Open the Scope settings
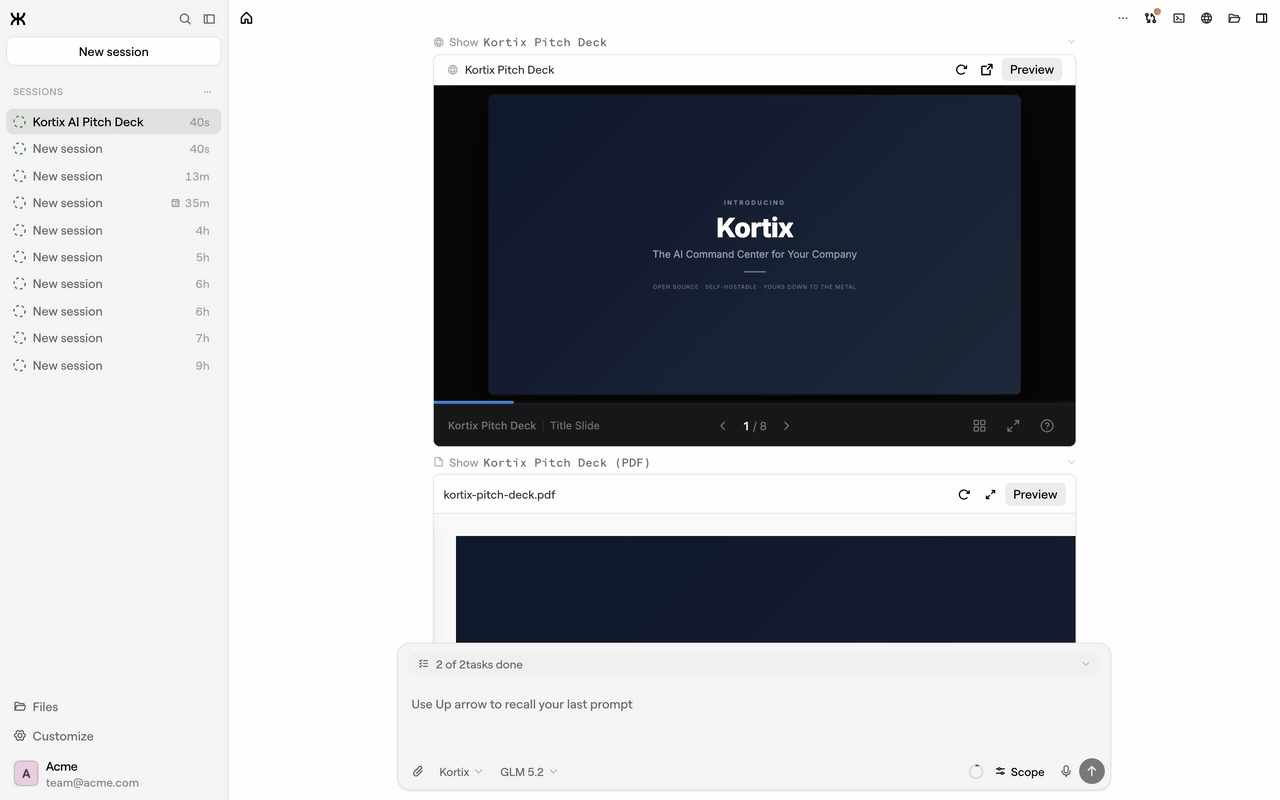This screenshot has width=1280, height=800. (1020, 772)
